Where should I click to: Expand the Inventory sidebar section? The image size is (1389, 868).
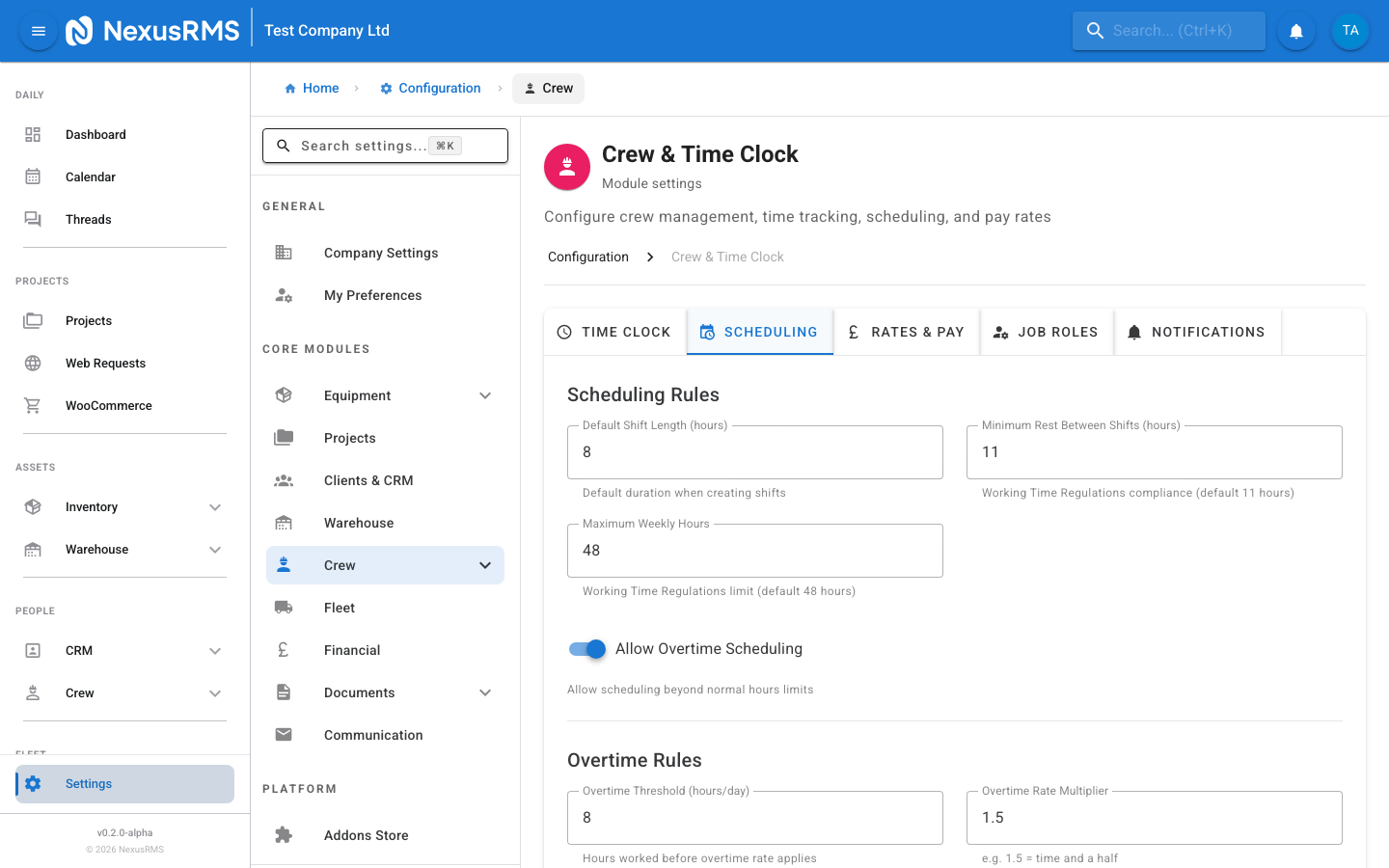tap(215, 506)
